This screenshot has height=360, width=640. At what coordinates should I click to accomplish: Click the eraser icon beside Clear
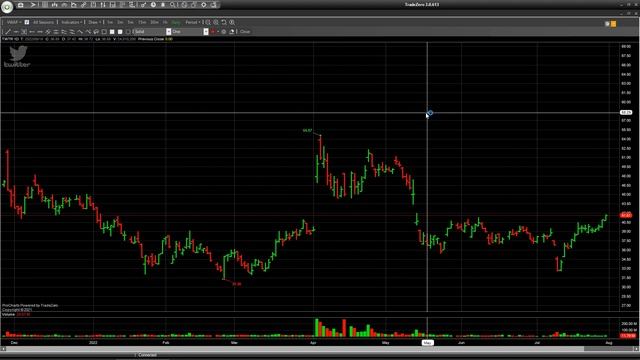tap(231, 32)
